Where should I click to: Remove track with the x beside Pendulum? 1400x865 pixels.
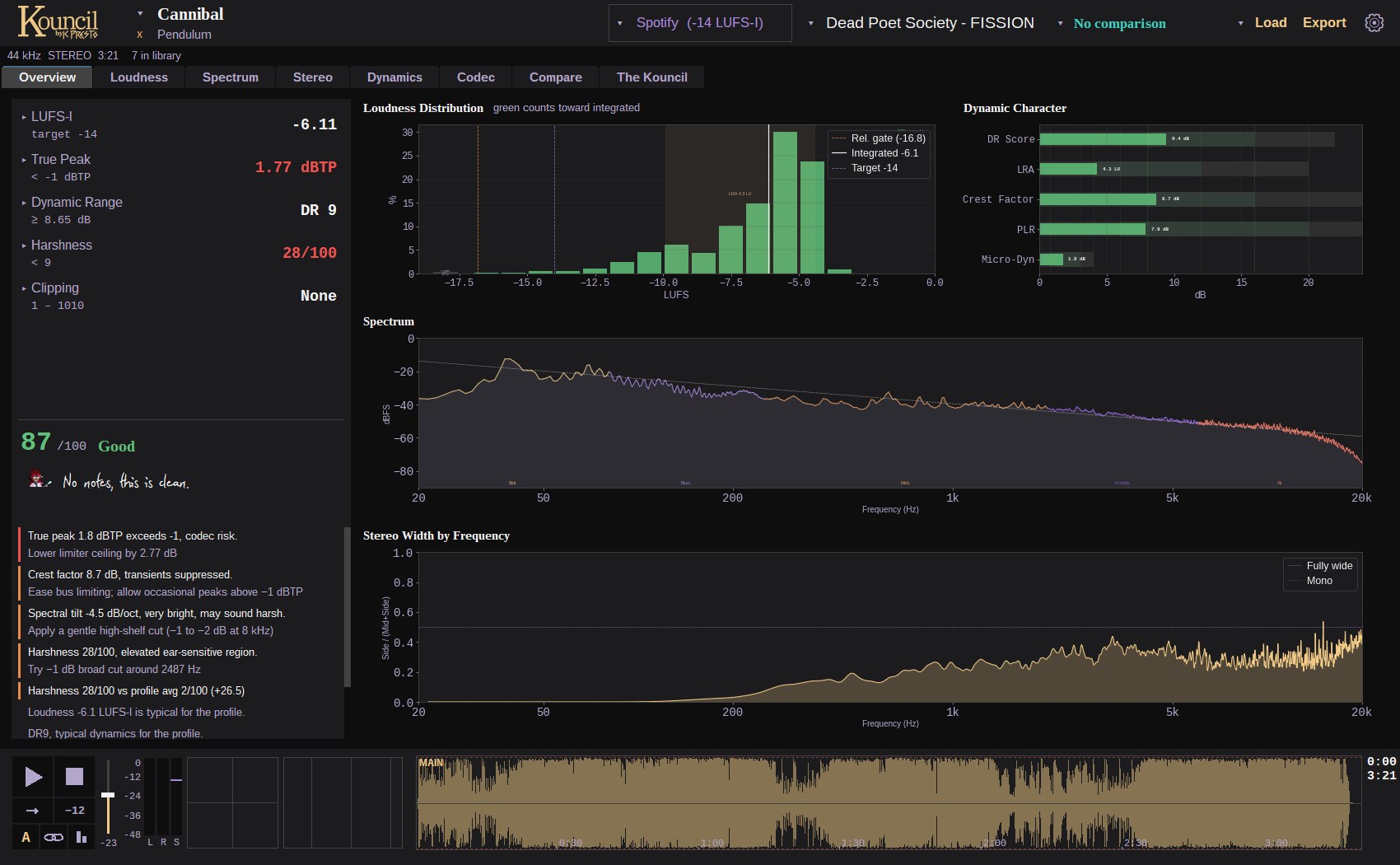click(x=140, y=35)
